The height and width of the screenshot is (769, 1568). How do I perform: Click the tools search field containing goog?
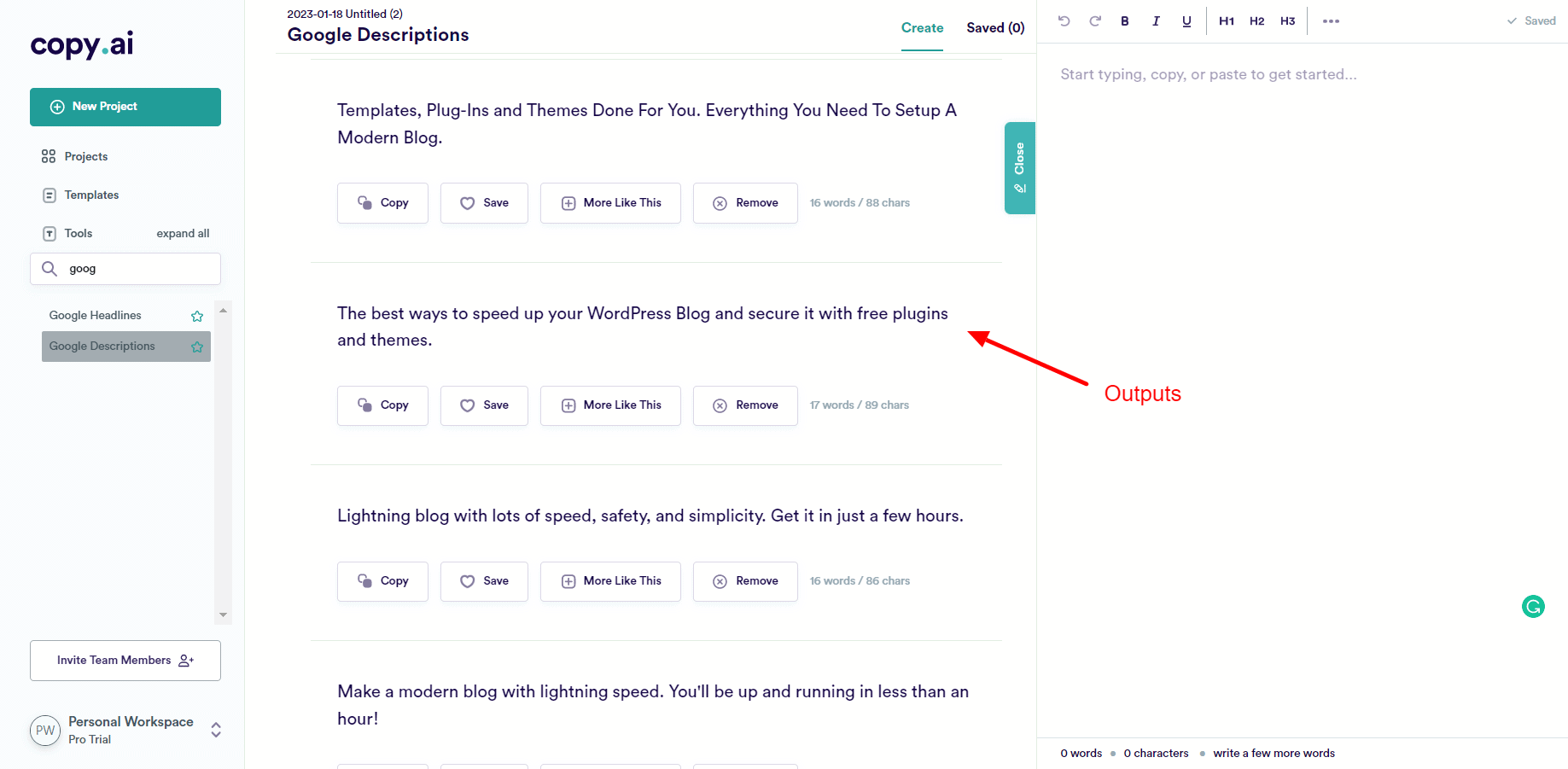click(125, 269)
